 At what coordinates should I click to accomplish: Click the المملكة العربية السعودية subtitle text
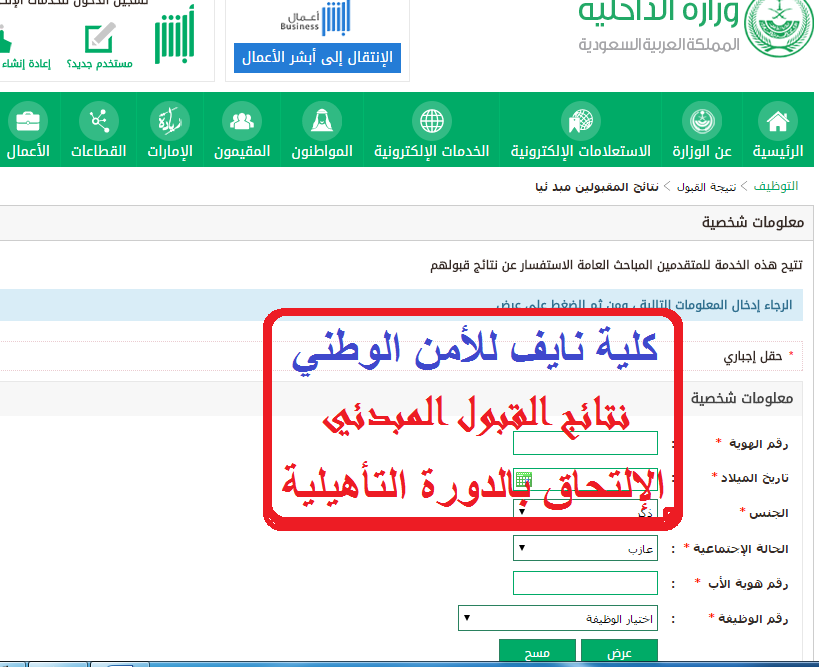point(659,44)
